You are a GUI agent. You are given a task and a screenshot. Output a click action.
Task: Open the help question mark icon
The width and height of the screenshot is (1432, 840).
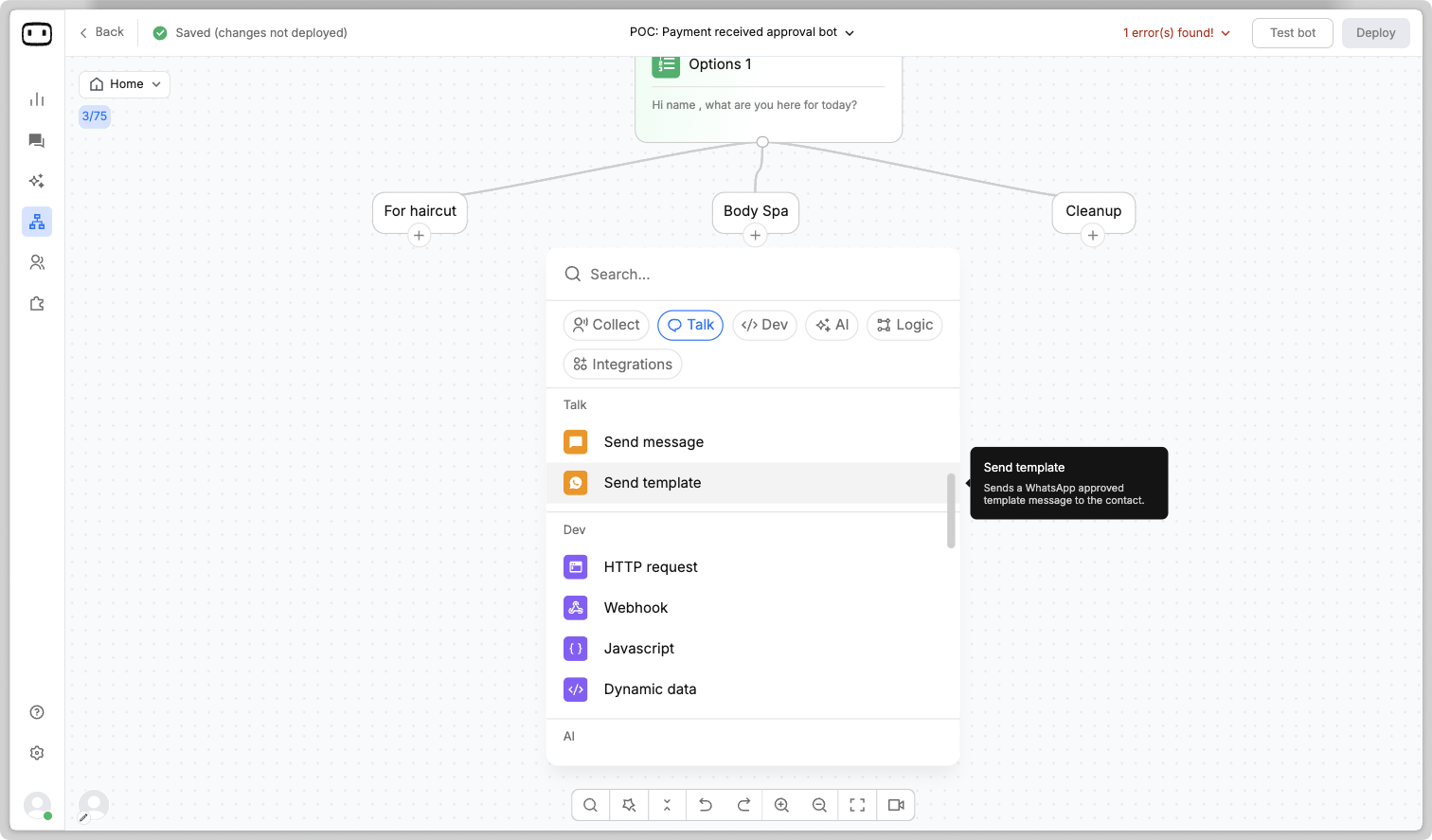37,712
